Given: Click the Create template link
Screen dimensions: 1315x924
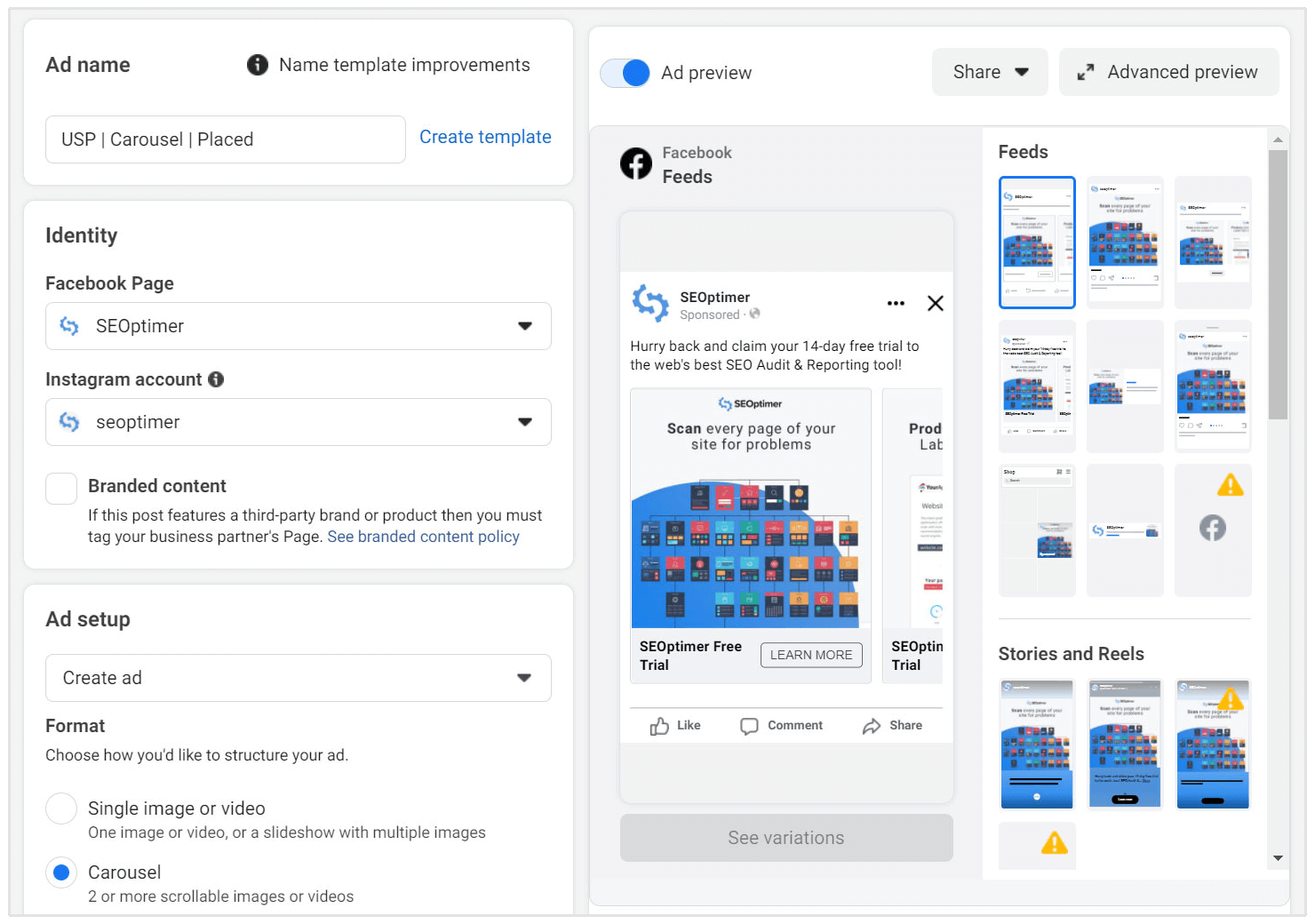Looking at the screenshot, I should (485, 137).
